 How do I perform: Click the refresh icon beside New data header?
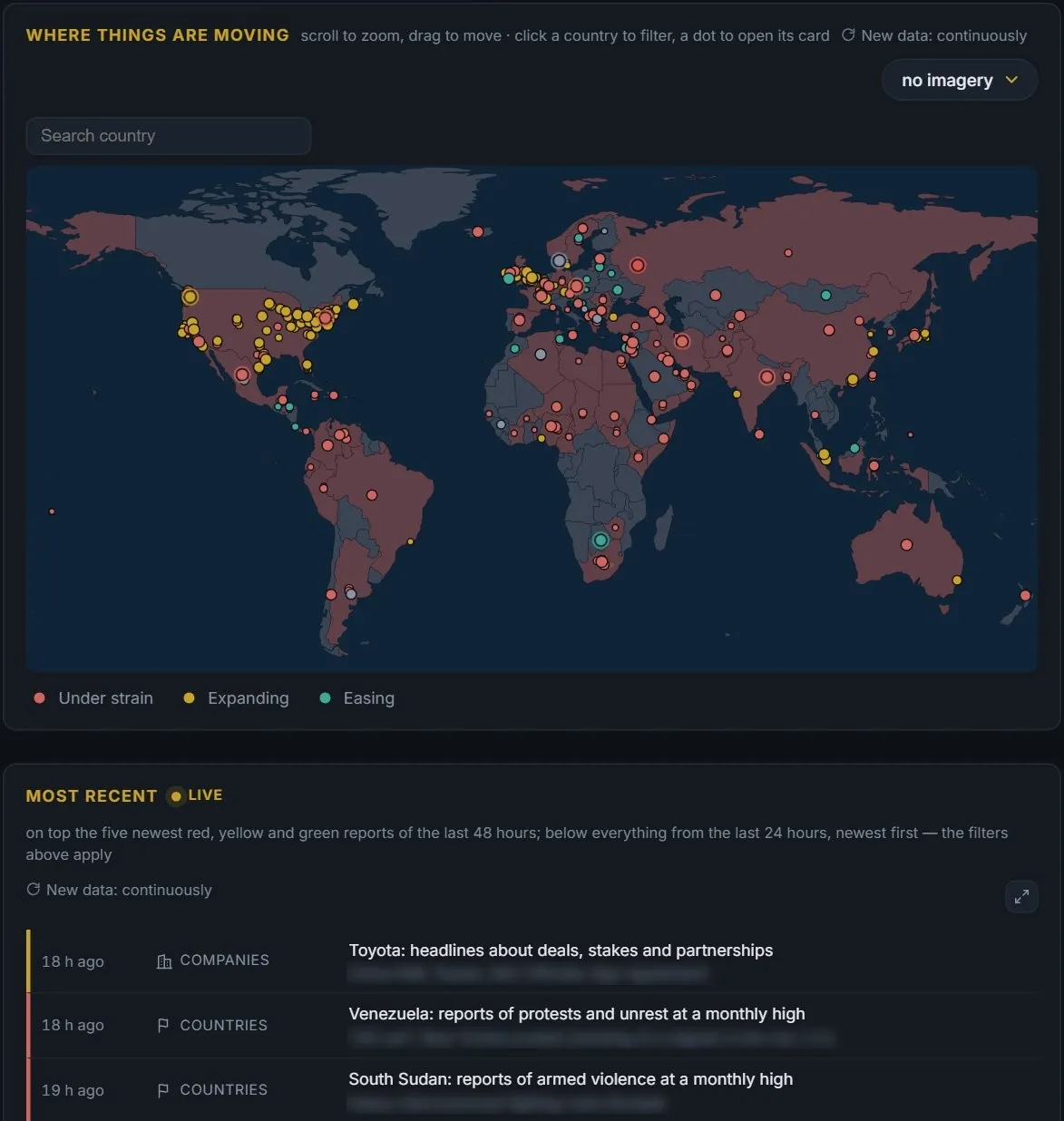click(x=848, y=35)
